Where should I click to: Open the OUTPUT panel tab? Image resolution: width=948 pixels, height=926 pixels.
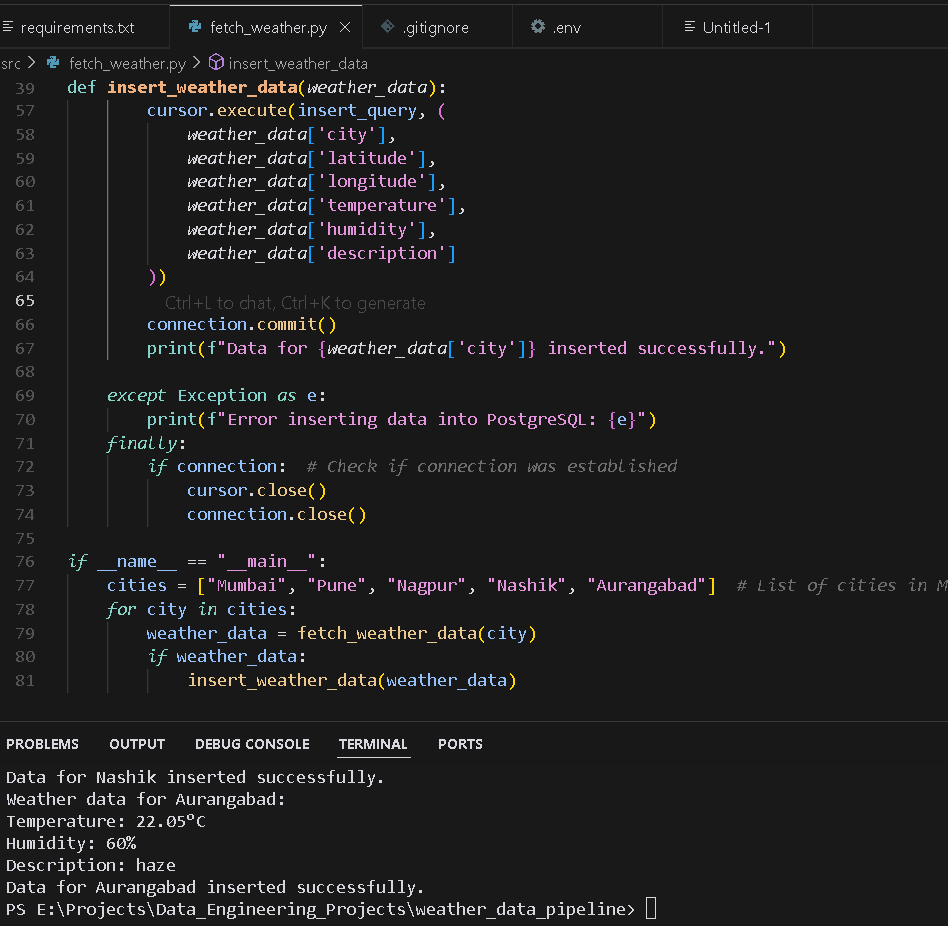click(137, 744)
